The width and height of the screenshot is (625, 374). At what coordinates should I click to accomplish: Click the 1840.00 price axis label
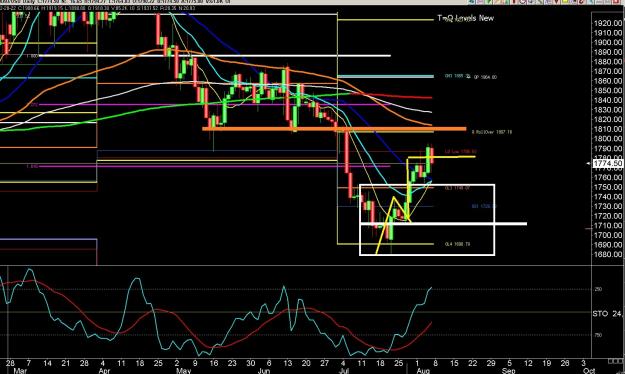pyautogui.click(x=608, y=100)
